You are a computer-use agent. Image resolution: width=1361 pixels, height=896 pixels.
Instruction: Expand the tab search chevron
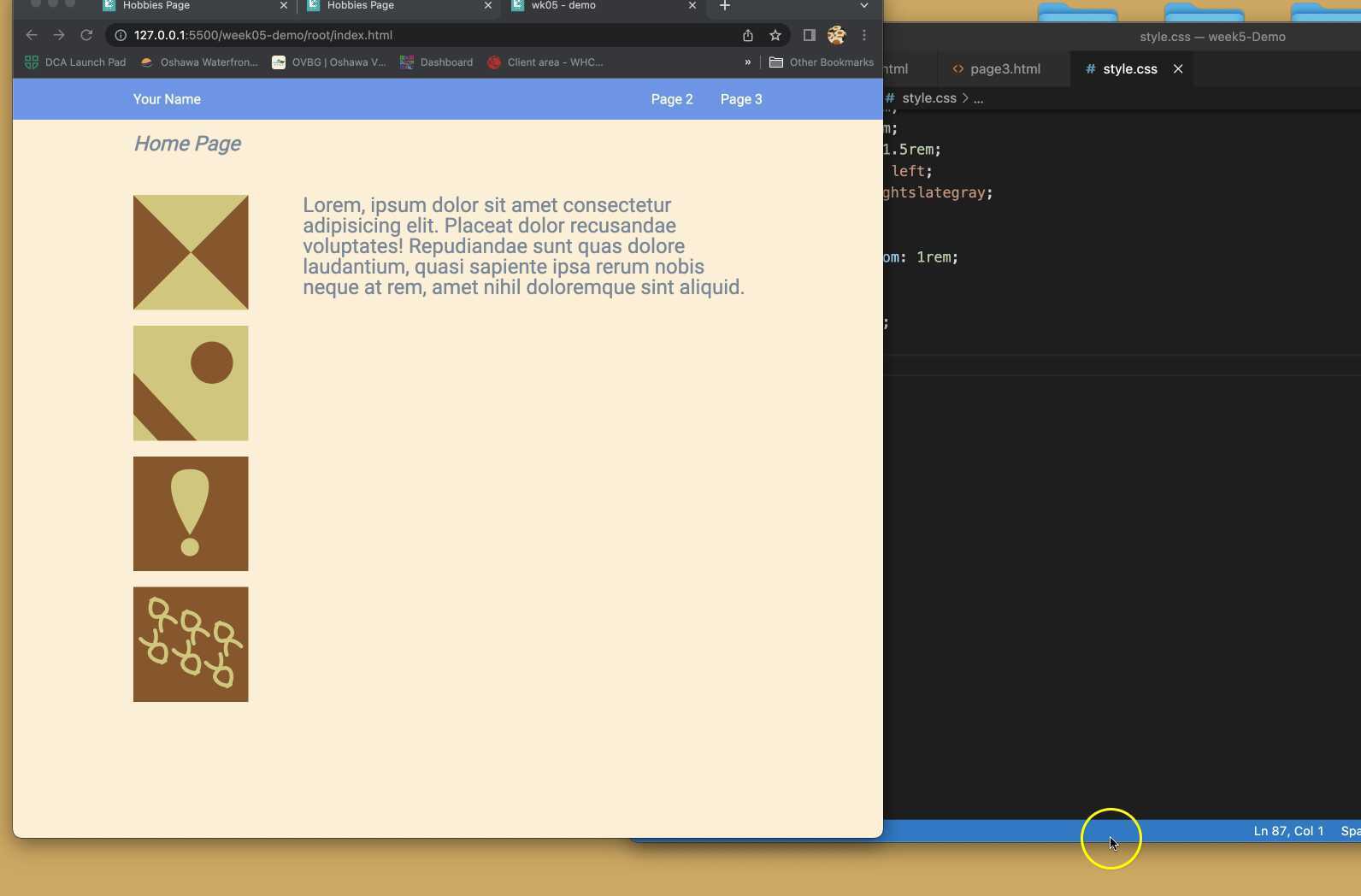coord(864,6)
